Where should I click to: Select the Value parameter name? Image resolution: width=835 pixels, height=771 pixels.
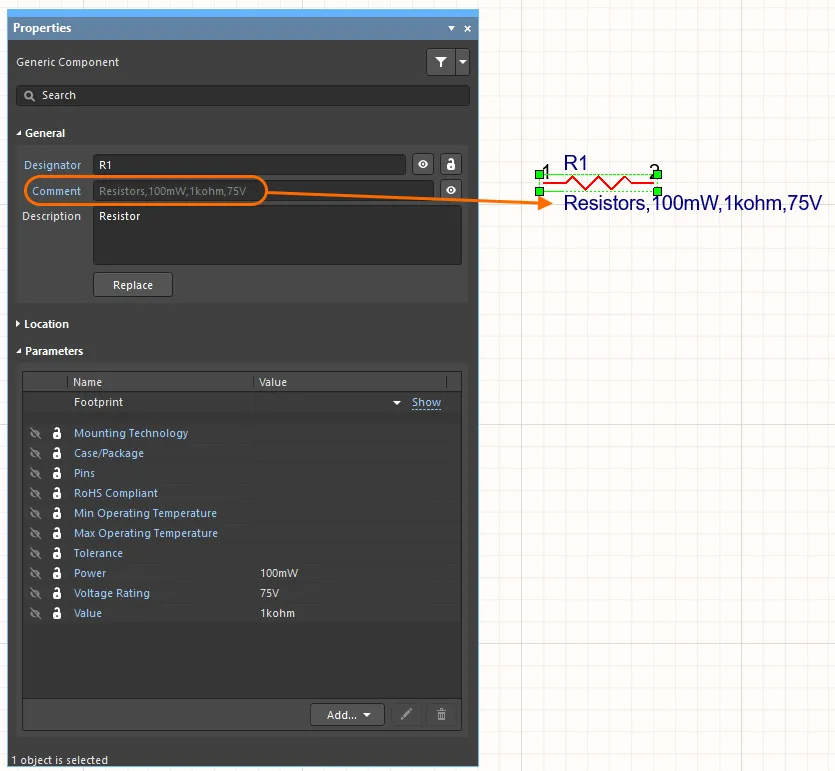click(88, 613)
